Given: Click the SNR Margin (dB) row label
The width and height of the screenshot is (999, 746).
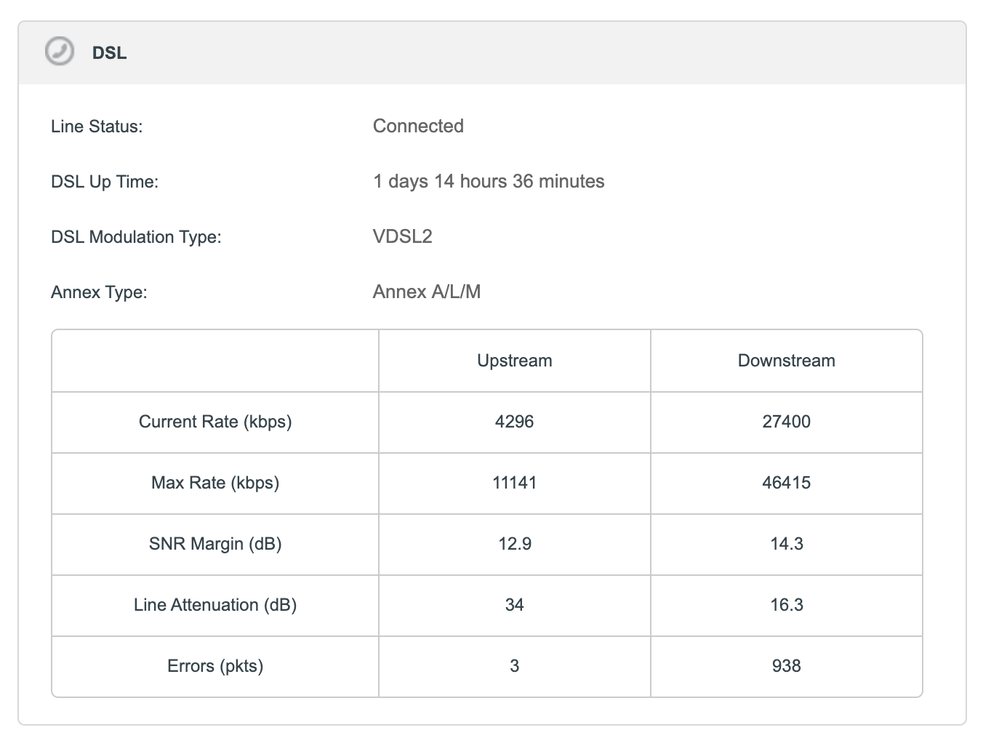Looking at the screenshot, I should point(215,544).
